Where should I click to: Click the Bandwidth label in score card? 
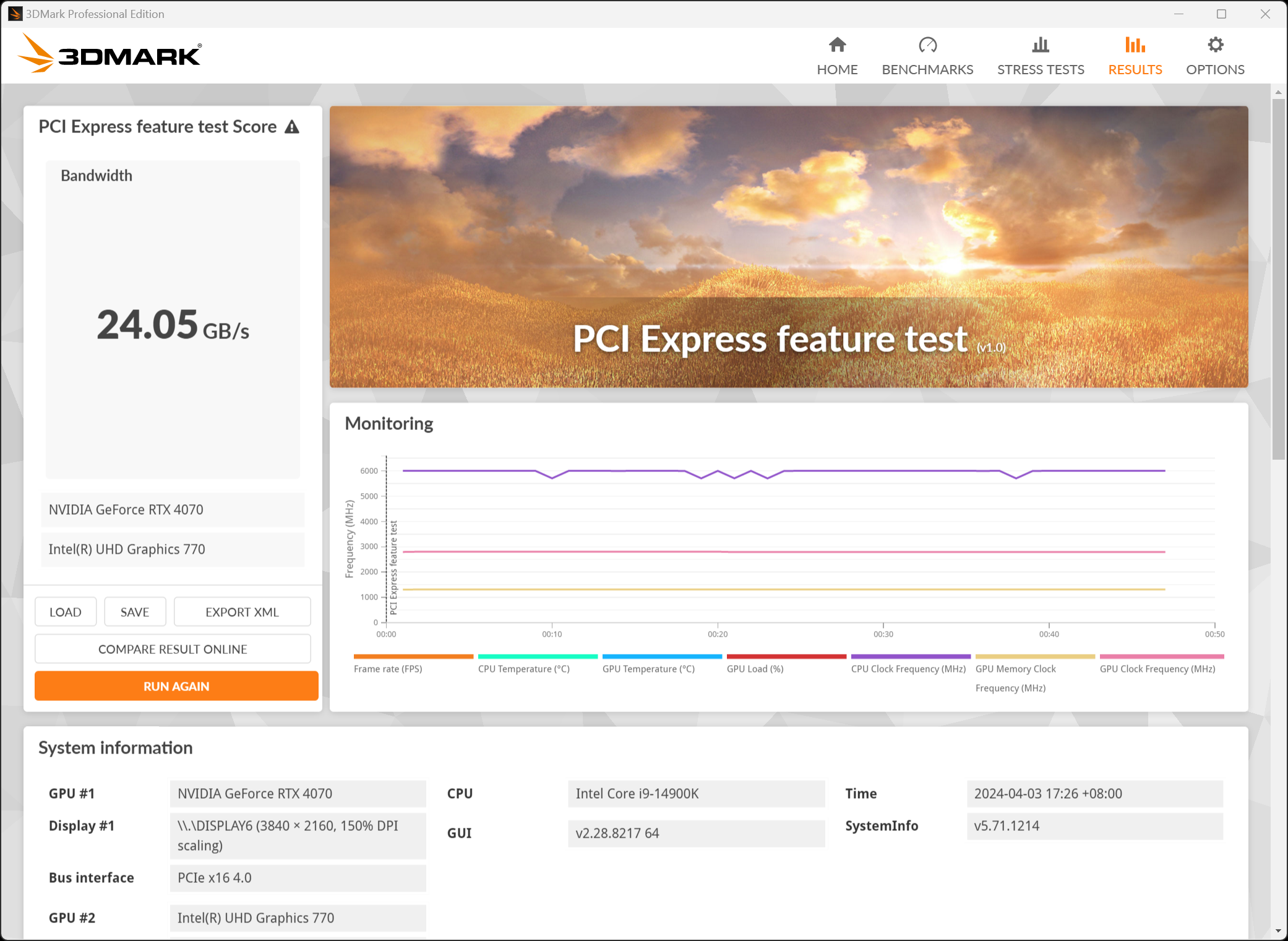pyautogui.click(x=97, y=176)
